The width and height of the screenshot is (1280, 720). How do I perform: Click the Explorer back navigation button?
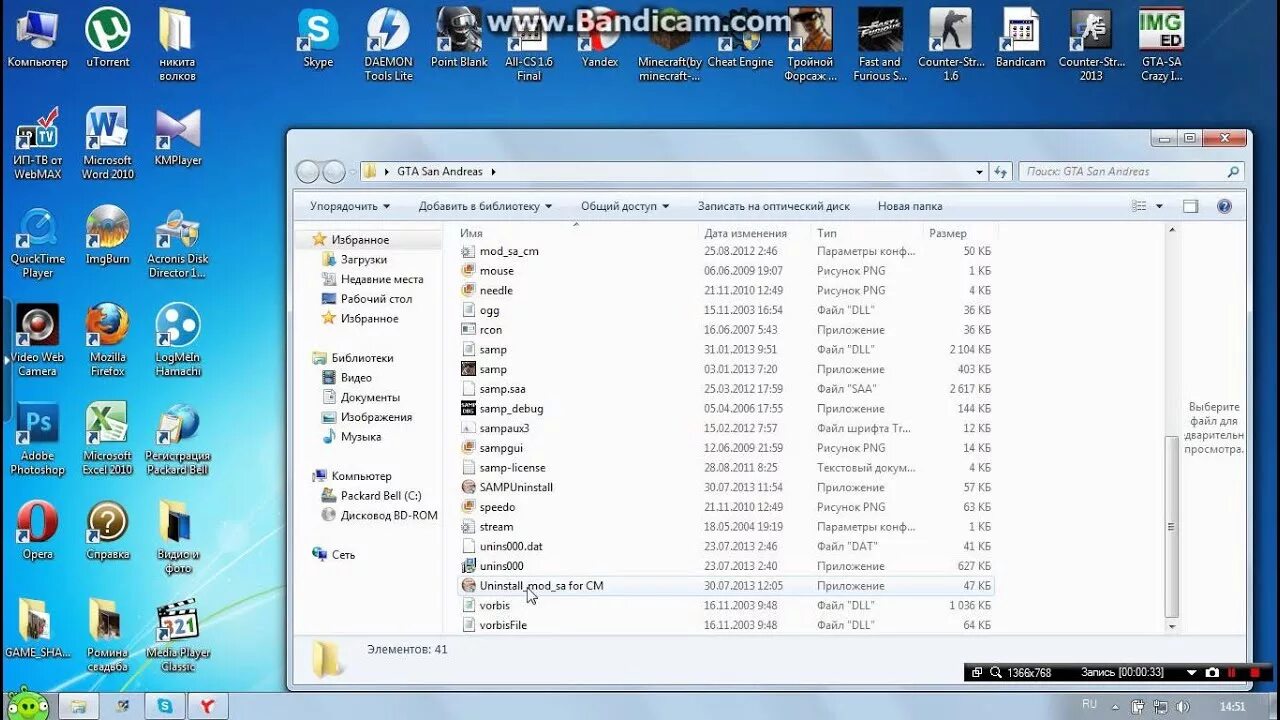(308, 172)
